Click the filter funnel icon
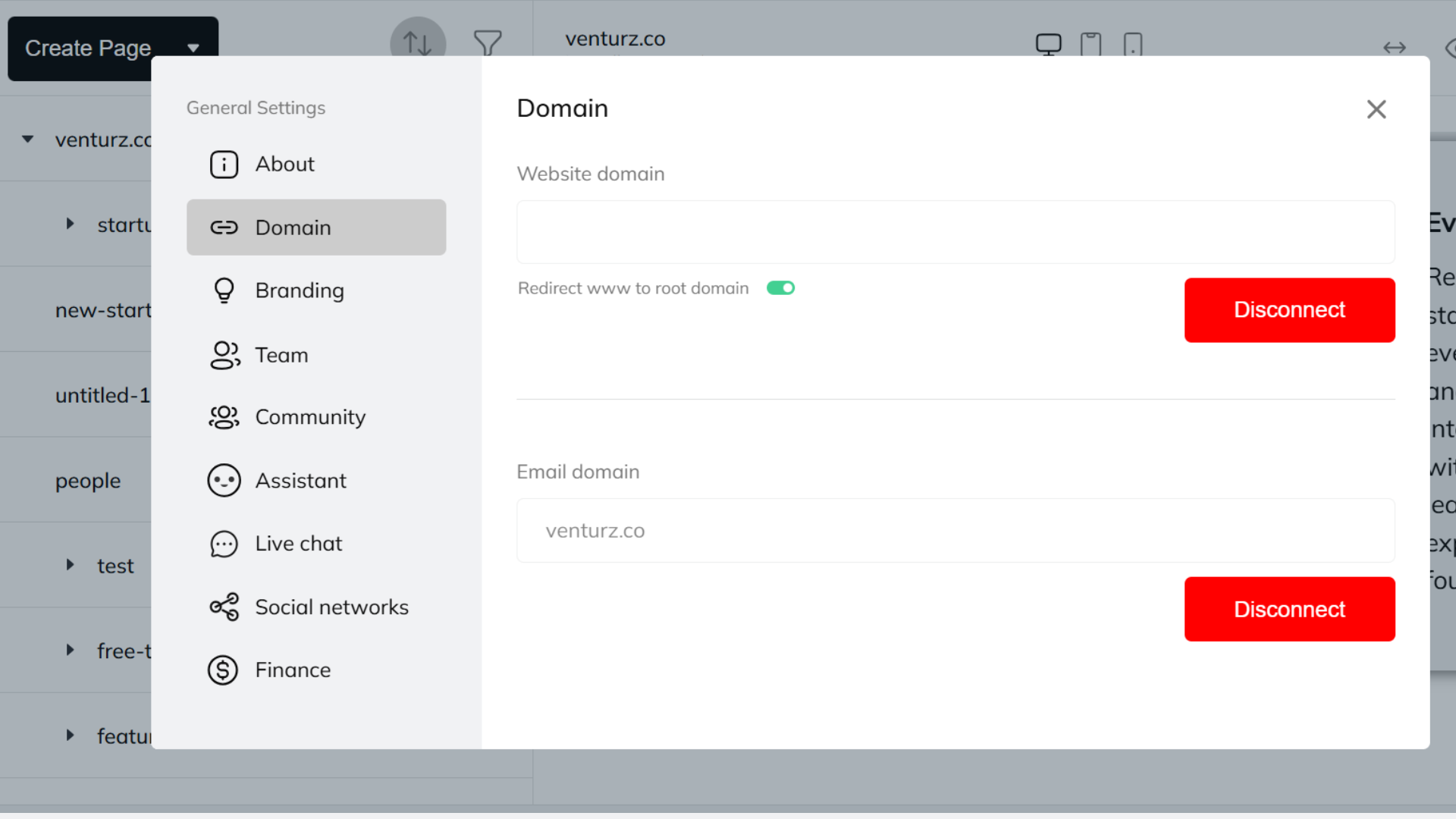Viewport: 1456px width, 819px height. [488, 43]
